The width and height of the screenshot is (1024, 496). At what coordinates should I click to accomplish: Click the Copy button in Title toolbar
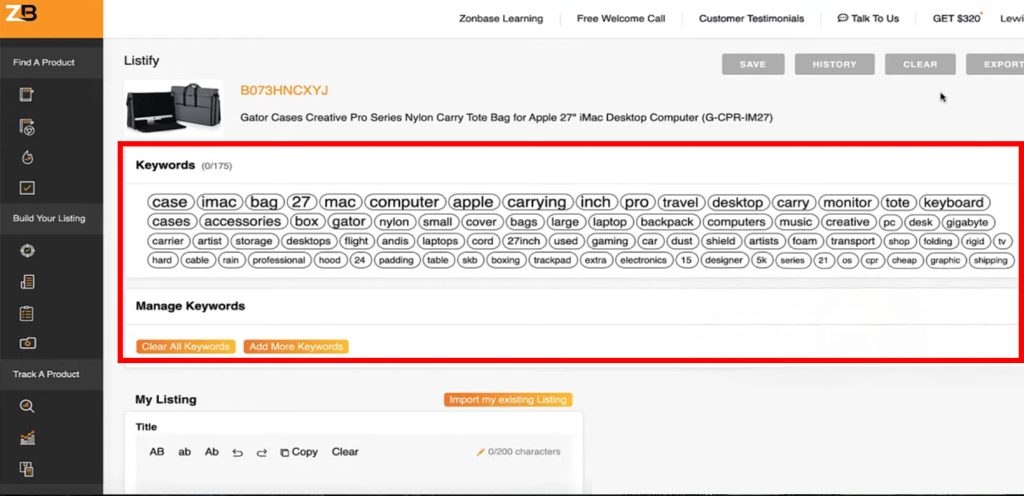(298, 452)
